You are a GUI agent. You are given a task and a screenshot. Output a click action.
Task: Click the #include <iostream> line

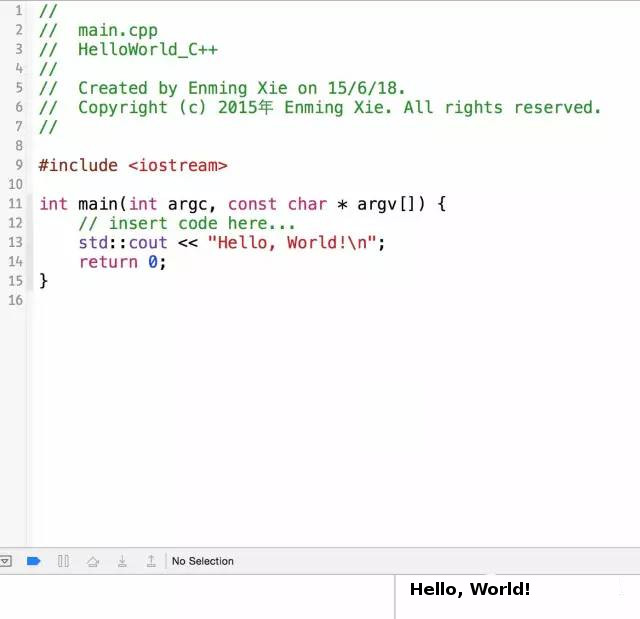click(133, 165)
